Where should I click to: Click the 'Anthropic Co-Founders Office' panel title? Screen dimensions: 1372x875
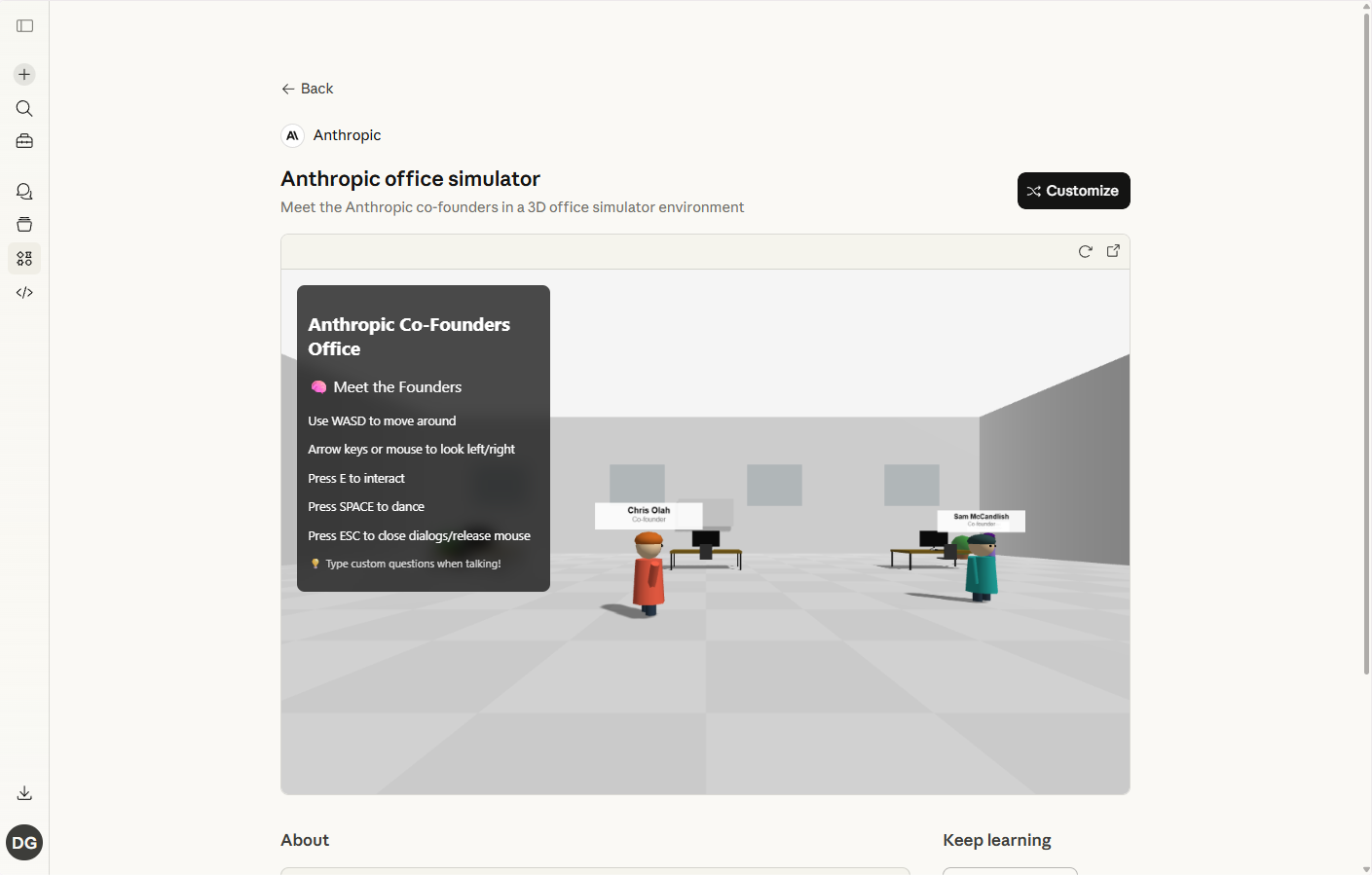click(x=409, y=337)
